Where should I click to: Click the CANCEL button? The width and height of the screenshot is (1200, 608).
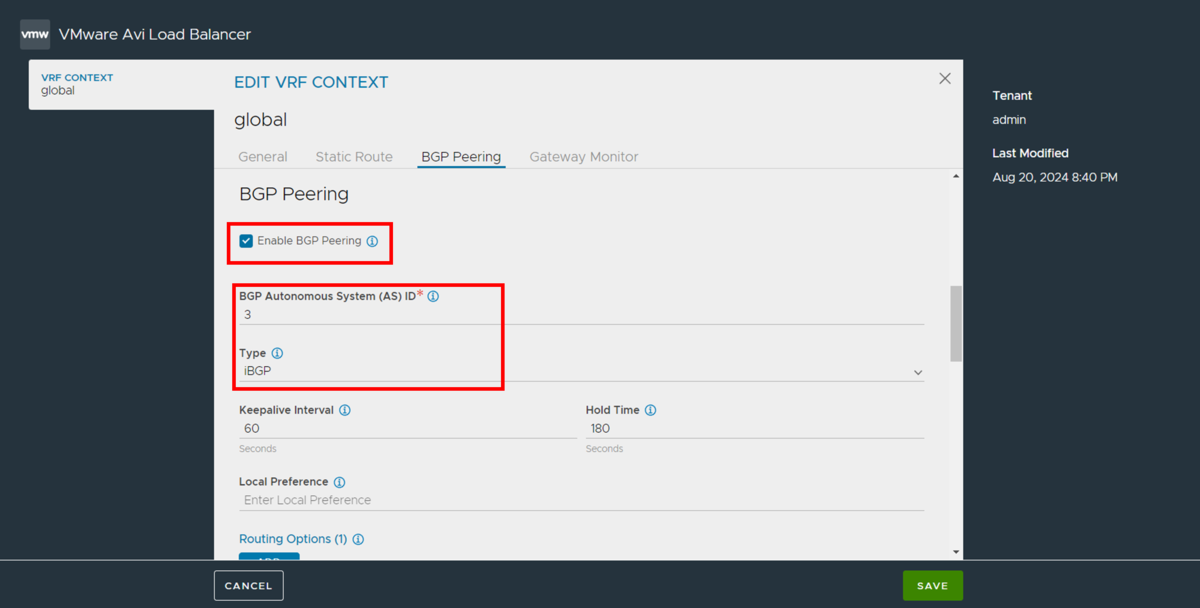tap(249, 586)
